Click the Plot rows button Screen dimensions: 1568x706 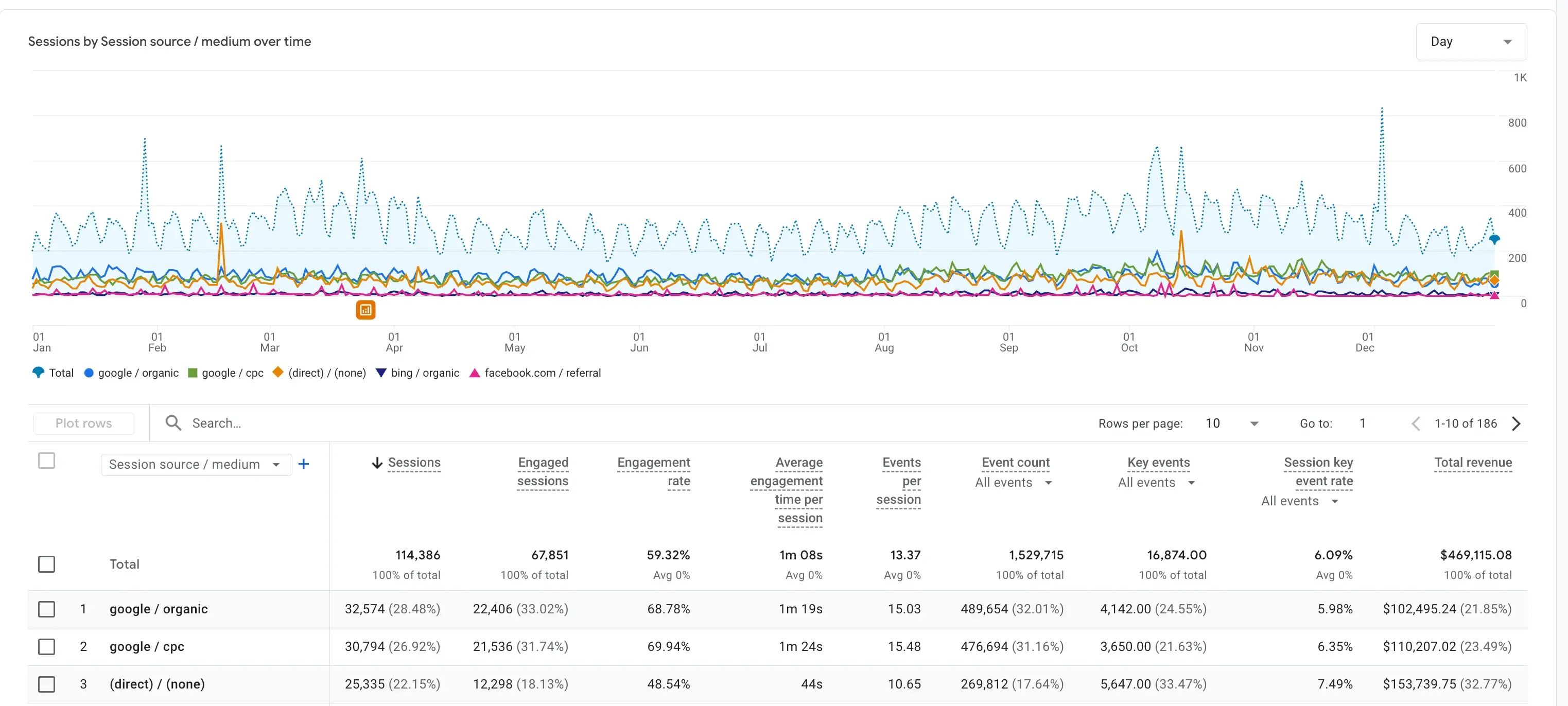84,423
